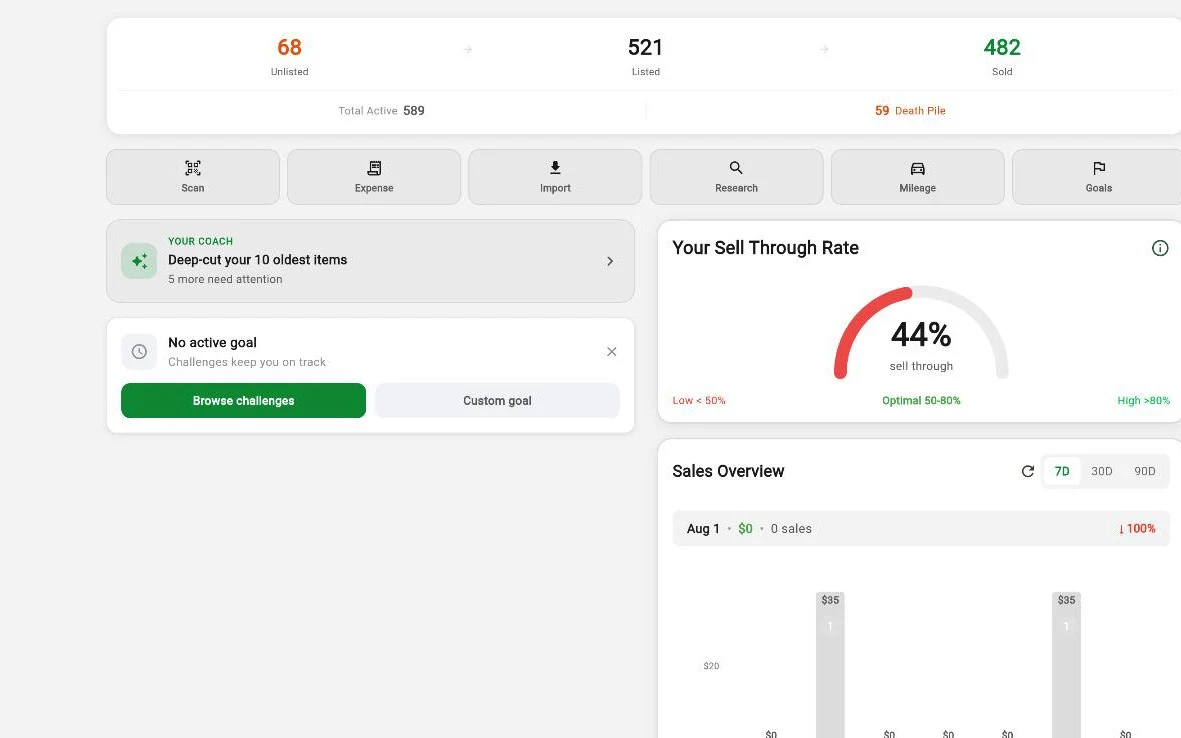Open the Scan barcode tool
This screenshot has width=1181, height=738.
coord(193,177)
